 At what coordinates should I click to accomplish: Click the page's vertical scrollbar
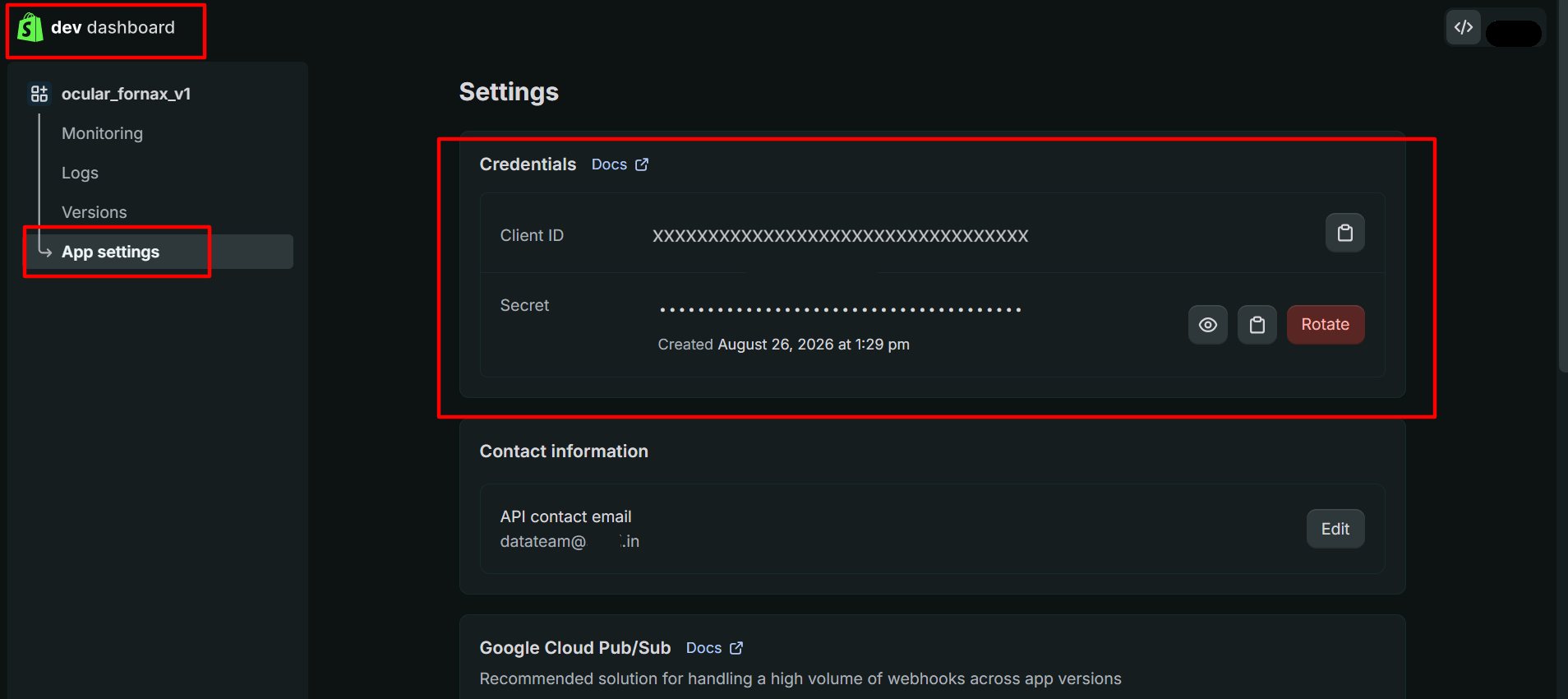coord(1562,187)
